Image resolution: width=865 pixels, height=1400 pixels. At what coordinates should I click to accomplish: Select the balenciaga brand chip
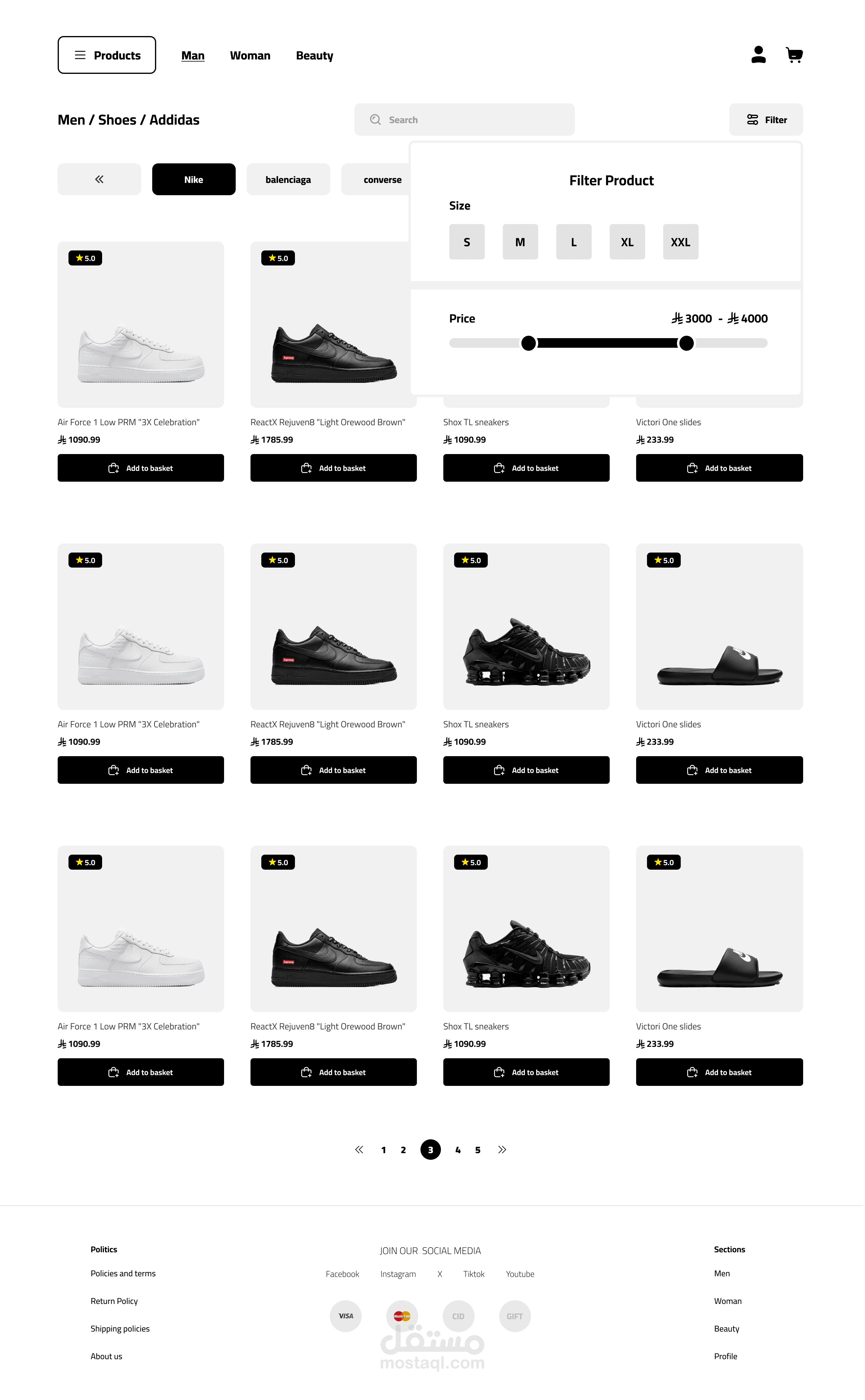(288, 180)
